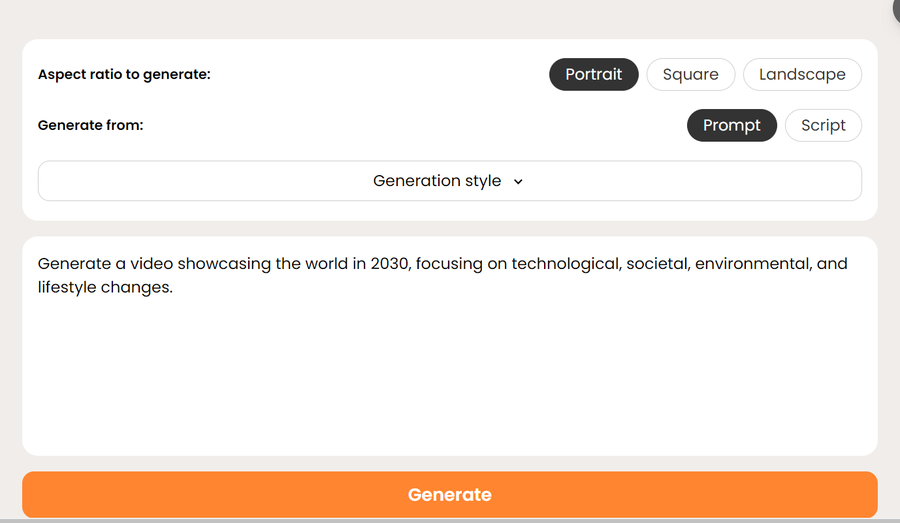Click the word 'technological' in the prompt
Image resolution: width=900 pixels, height=523 pixels.
tap(564, 264)
